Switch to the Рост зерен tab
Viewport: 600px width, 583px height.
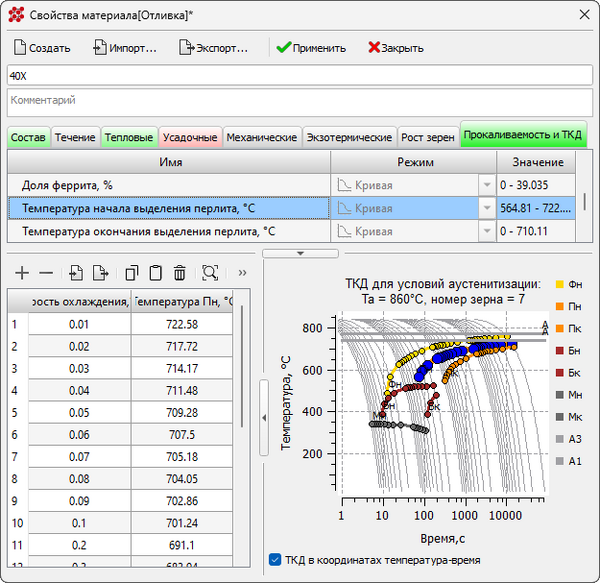coord(428,137)
